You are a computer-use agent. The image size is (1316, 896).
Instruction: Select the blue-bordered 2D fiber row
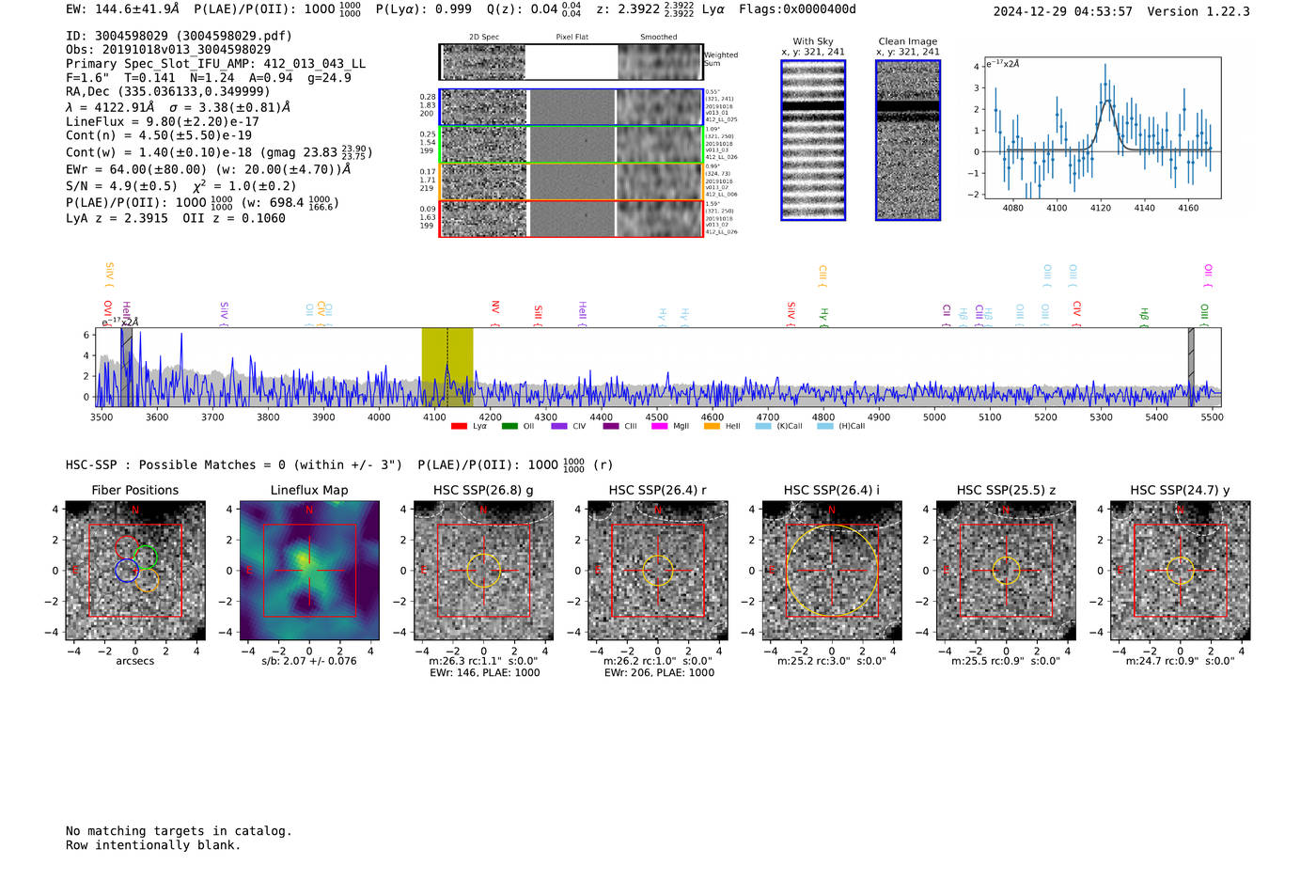[x=571, y=107]
